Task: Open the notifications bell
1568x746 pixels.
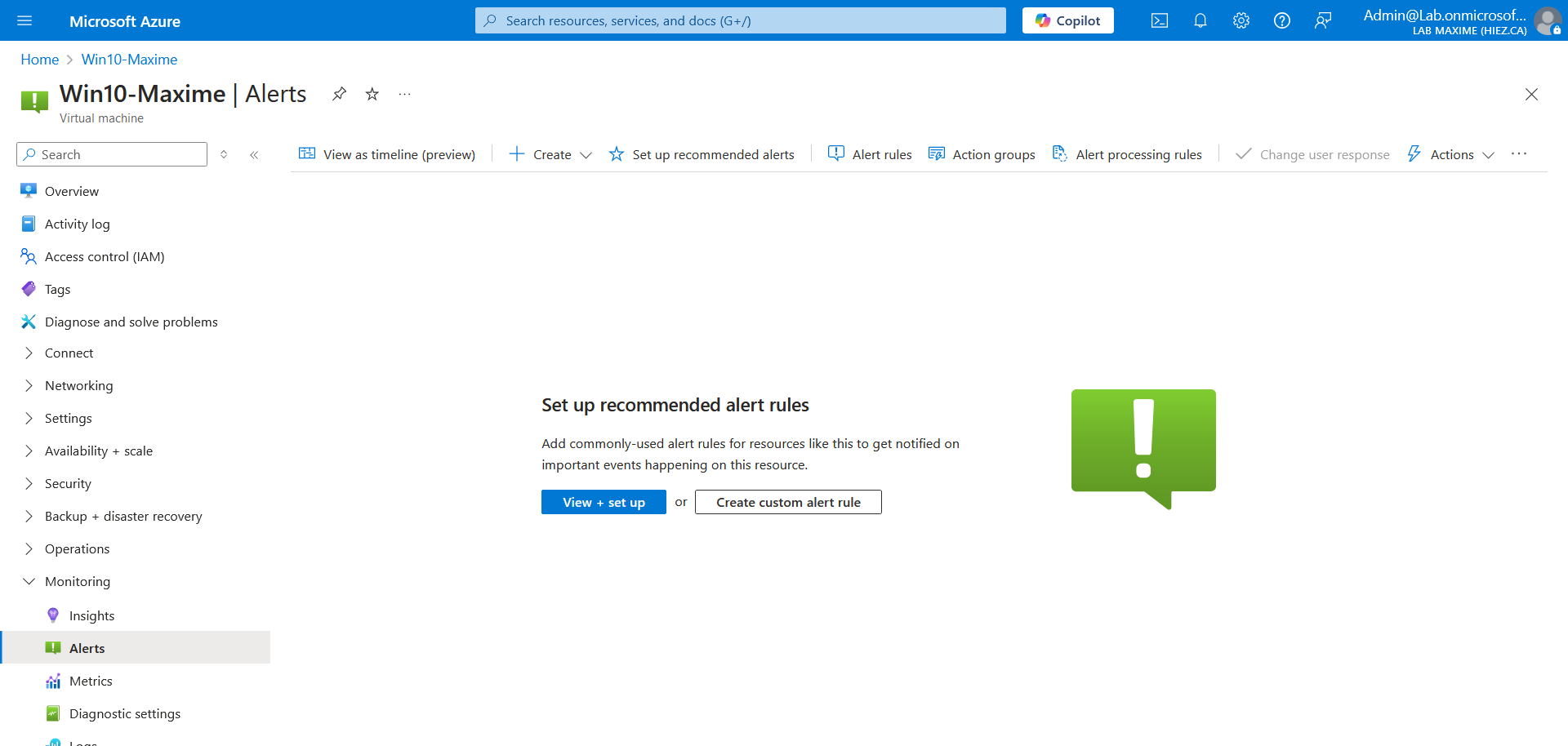Action: (x=1200, y=20)
